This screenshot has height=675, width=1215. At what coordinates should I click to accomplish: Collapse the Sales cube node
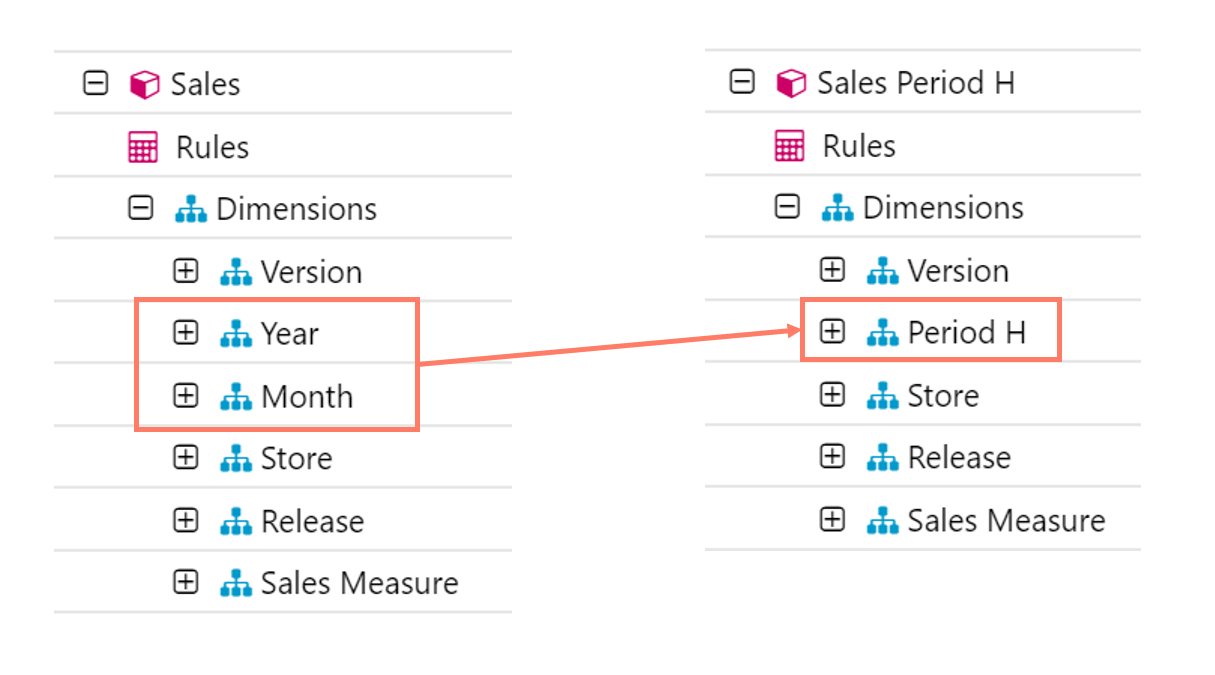(95, 84)
